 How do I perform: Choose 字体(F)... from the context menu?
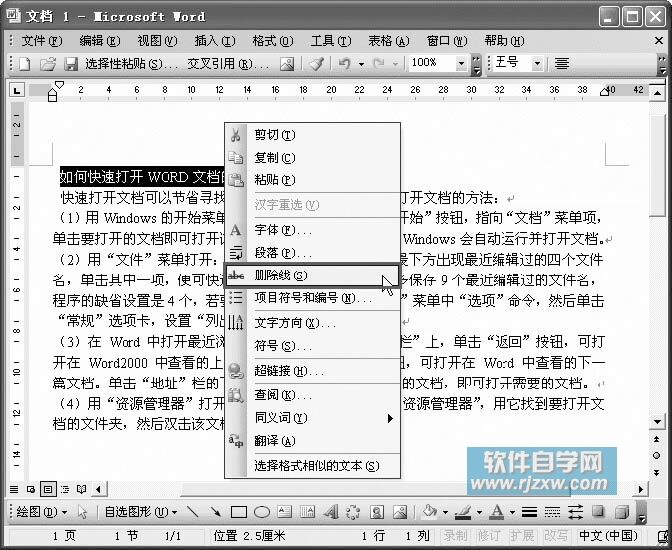pos(313,230)
